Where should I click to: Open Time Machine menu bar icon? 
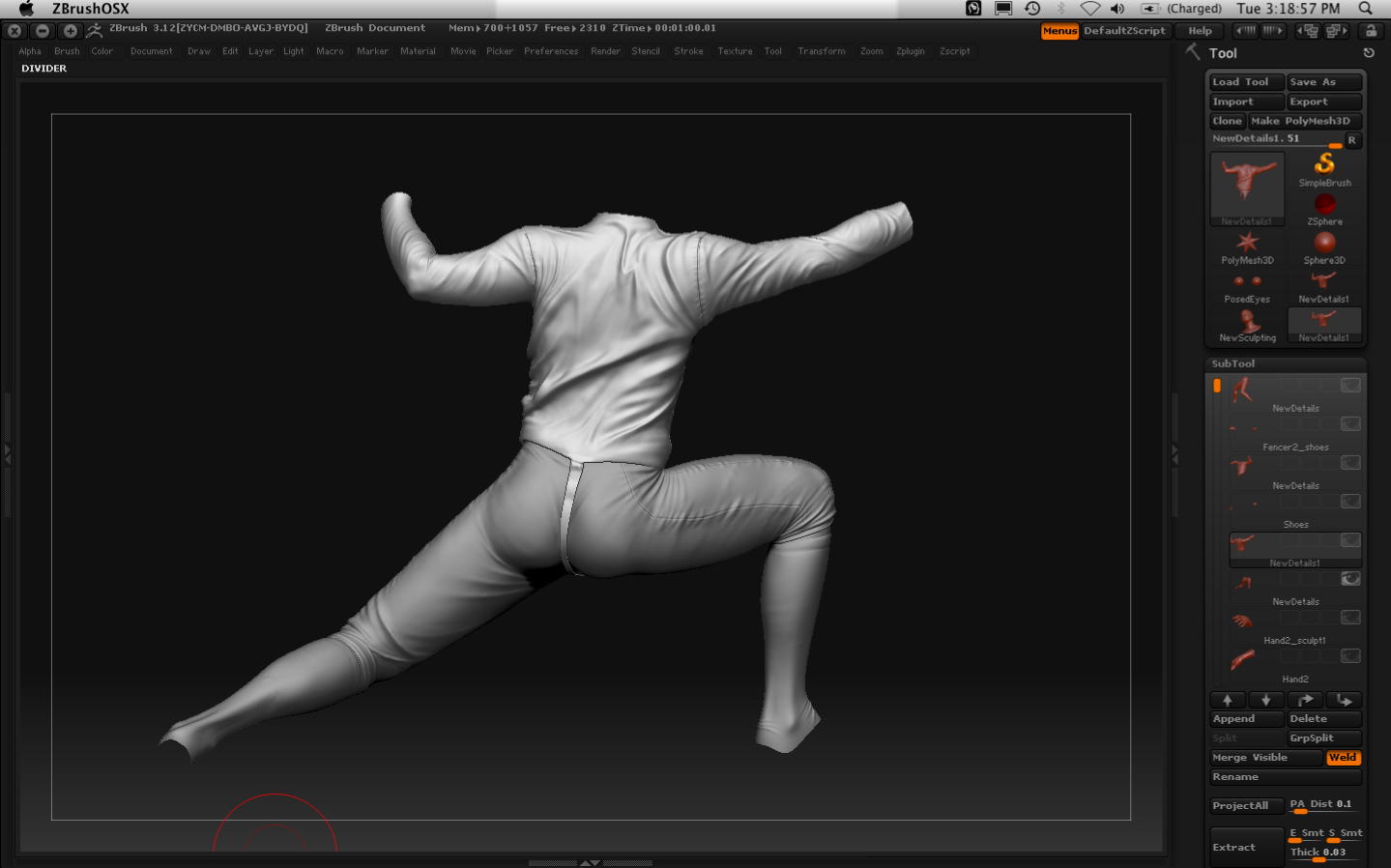click(x=1032, y=9)
